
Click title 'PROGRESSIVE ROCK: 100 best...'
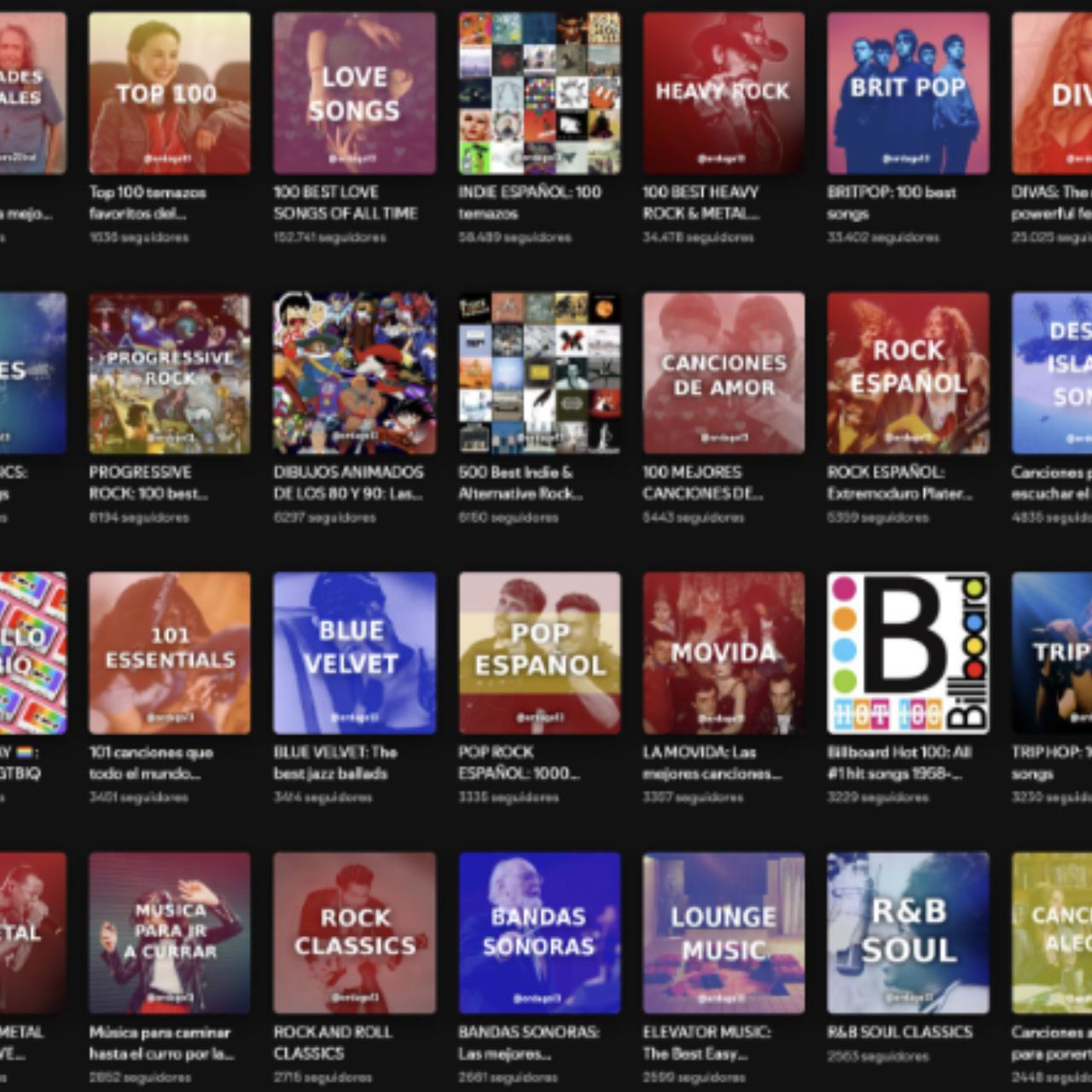pos(148,483)
